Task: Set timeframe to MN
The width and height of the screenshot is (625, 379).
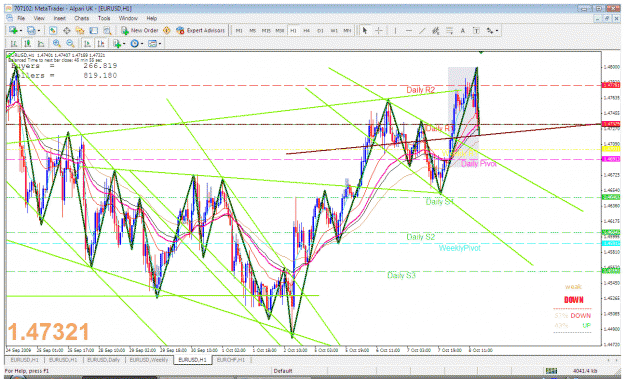Action: coord(347,31)
